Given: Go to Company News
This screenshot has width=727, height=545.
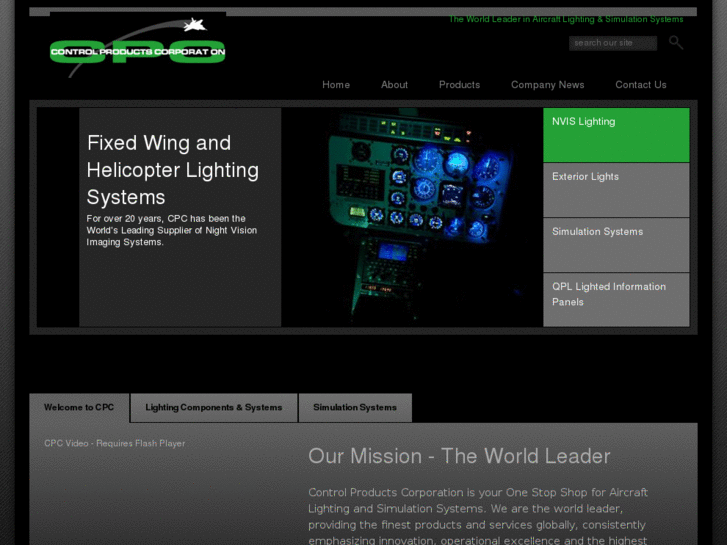Looking at the screenshot, I should [548, 85].
